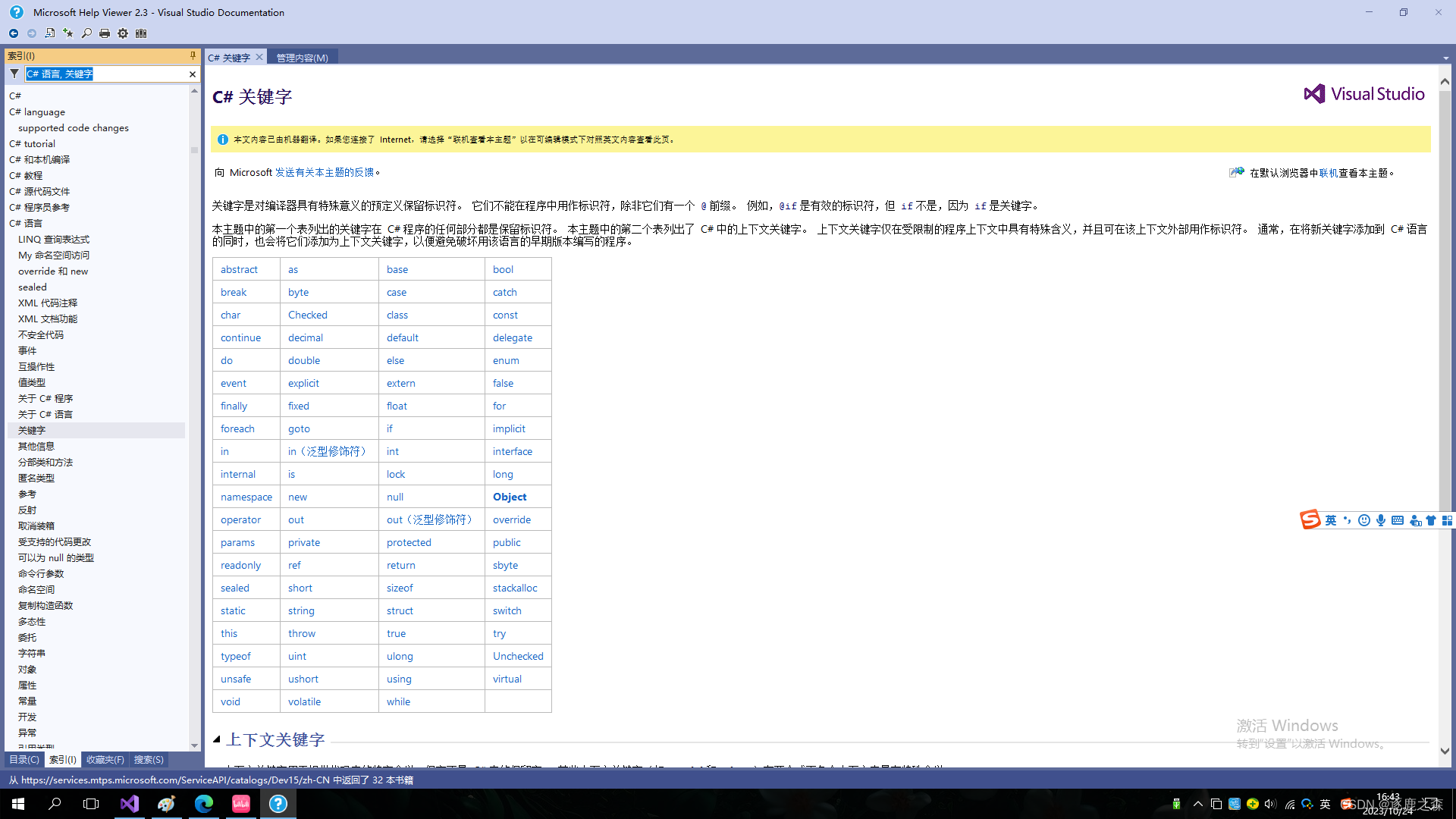Open the 目录(C) bottom panel tab

click(24, 759)
